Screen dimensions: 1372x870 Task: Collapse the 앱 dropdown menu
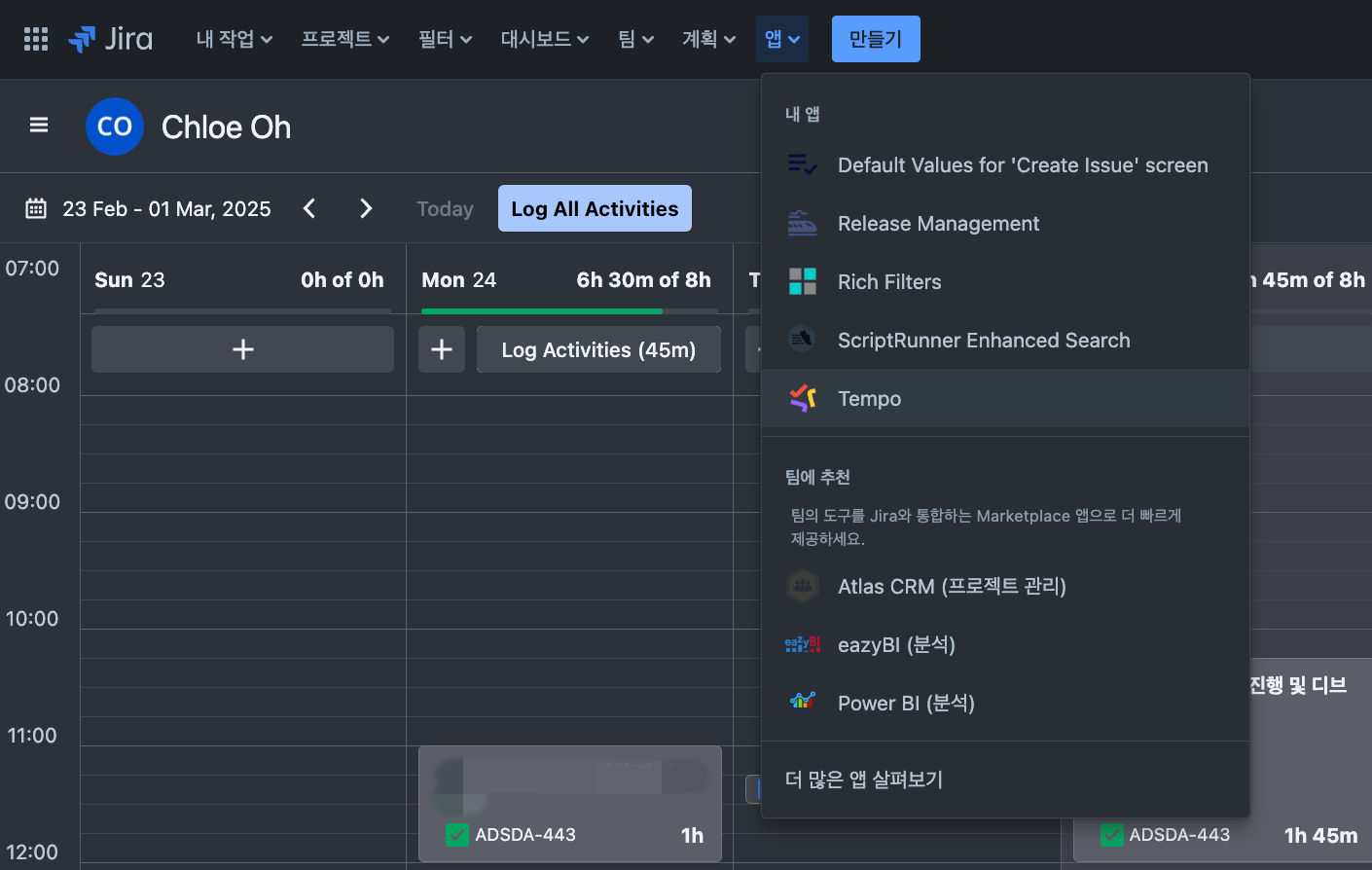[782, 39]
